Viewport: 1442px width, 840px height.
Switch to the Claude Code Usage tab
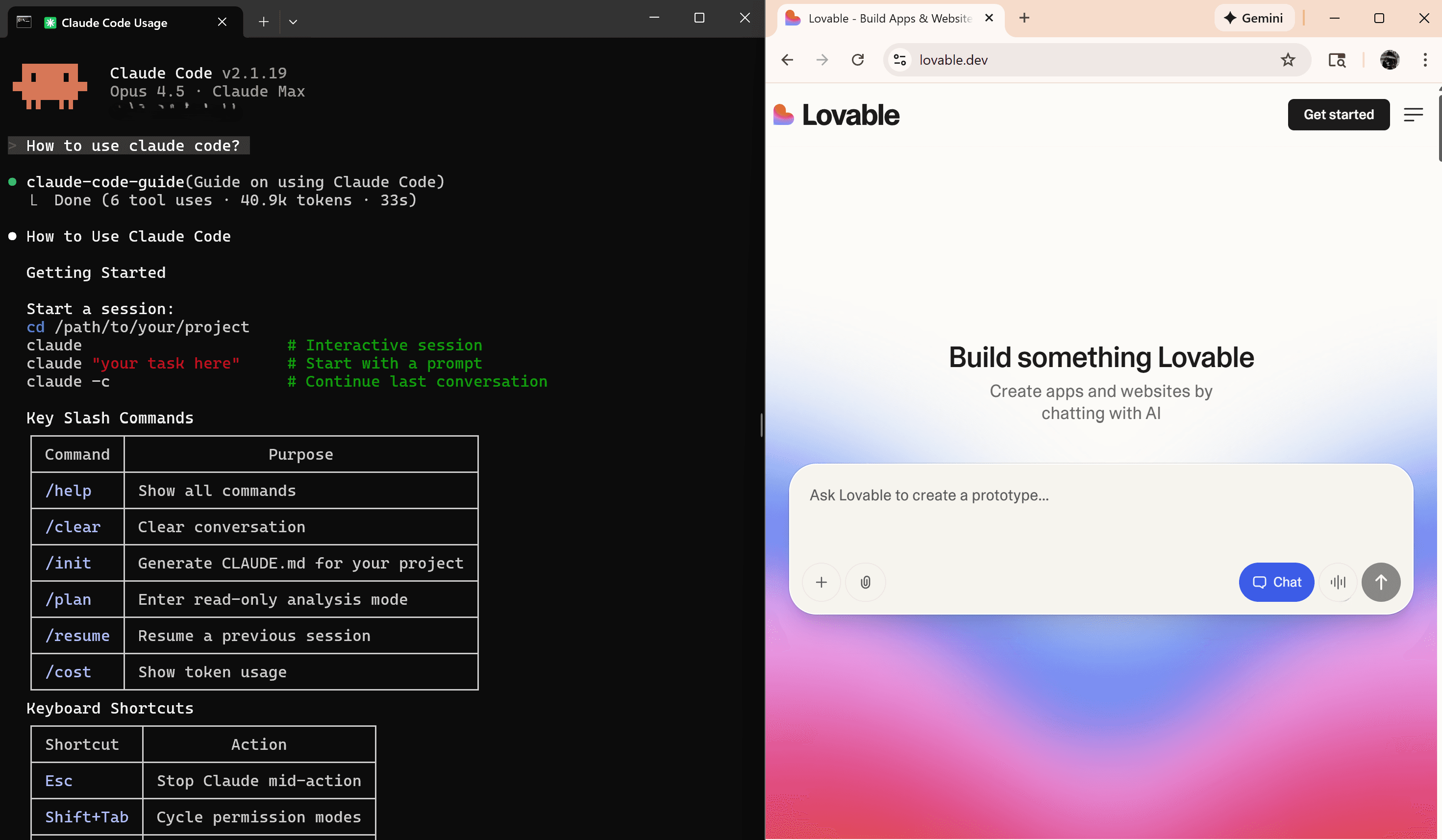[x=114, y=23]
